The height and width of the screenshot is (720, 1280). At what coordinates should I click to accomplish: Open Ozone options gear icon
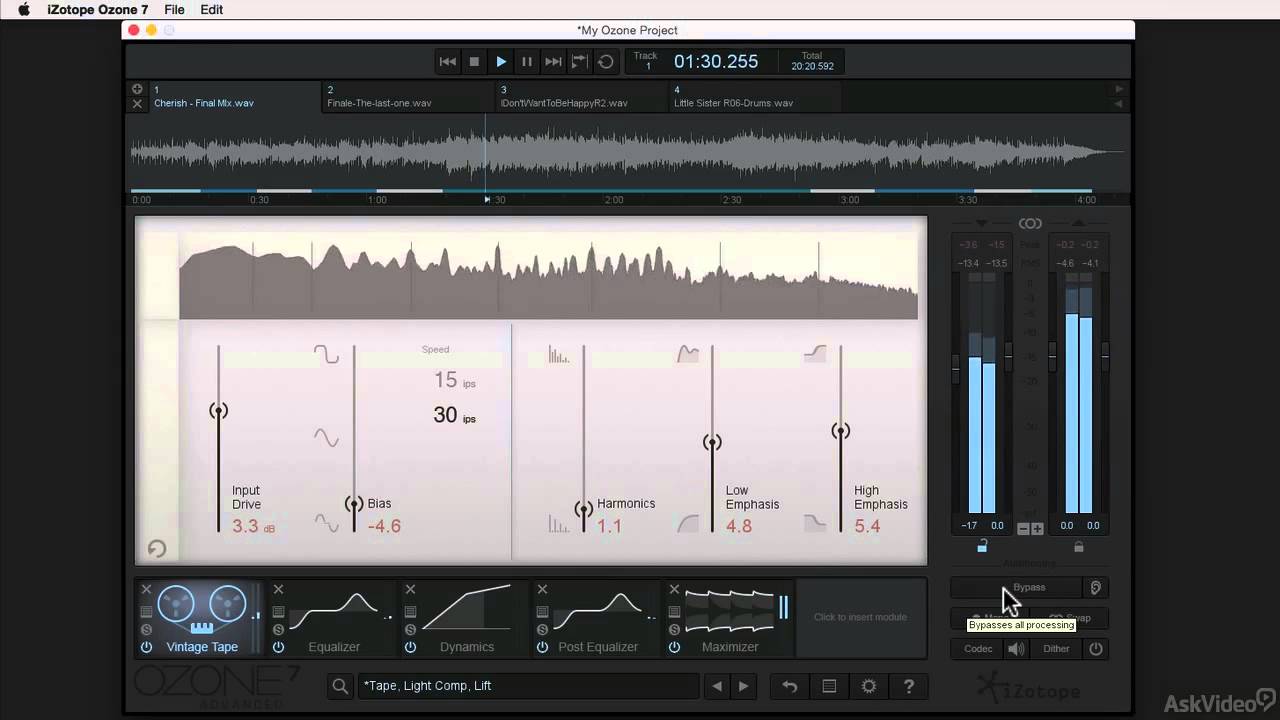point(869,686)
